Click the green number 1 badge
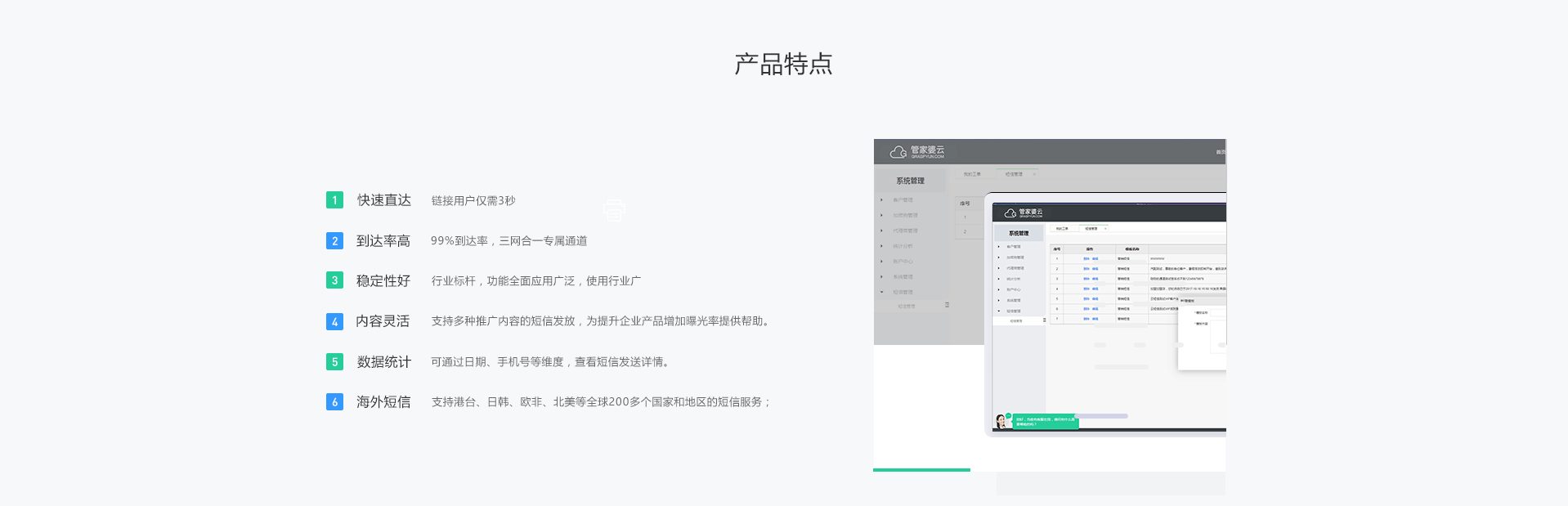 334,200
